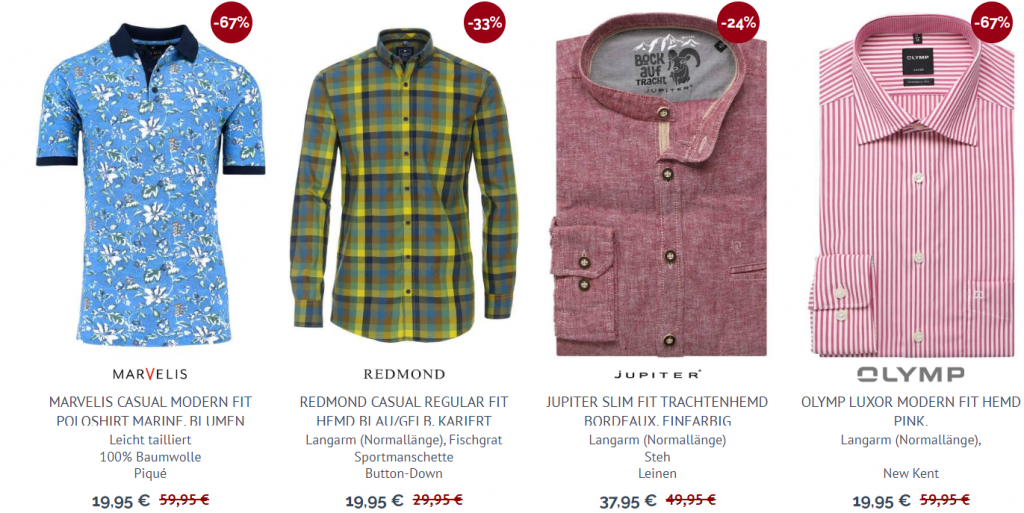The image size is (1024, 513).
Task: Click the 37,95 € price of Jupiter shirt
Action: tap(628, 501)
